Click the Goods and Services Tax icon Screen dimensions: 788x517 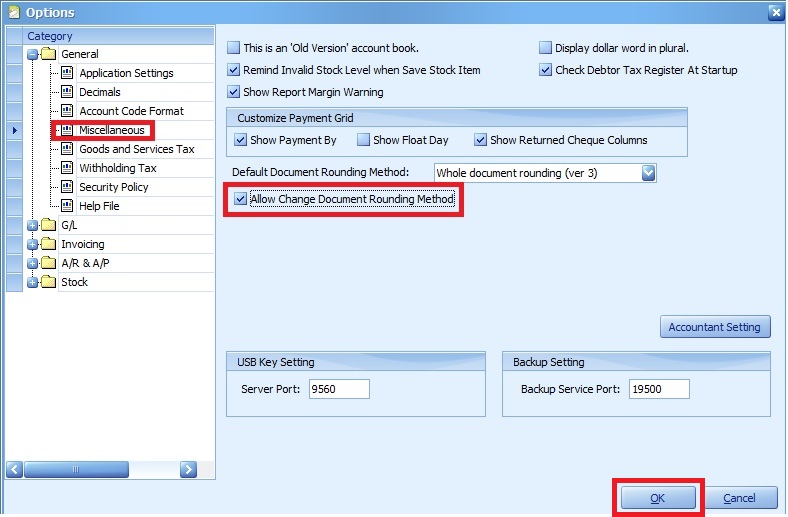[x=68, y=149]
